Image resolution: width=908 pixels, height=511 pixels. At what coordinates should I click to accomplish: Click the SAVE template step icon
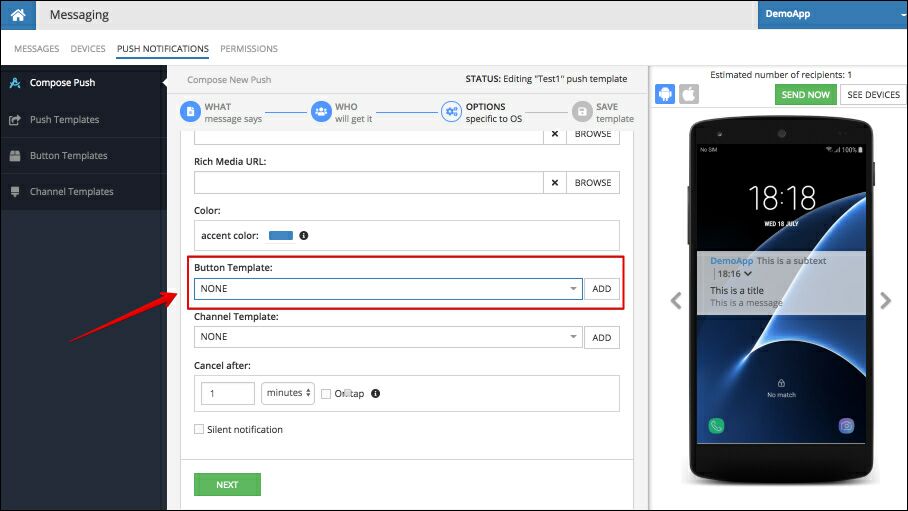point(582,111)
